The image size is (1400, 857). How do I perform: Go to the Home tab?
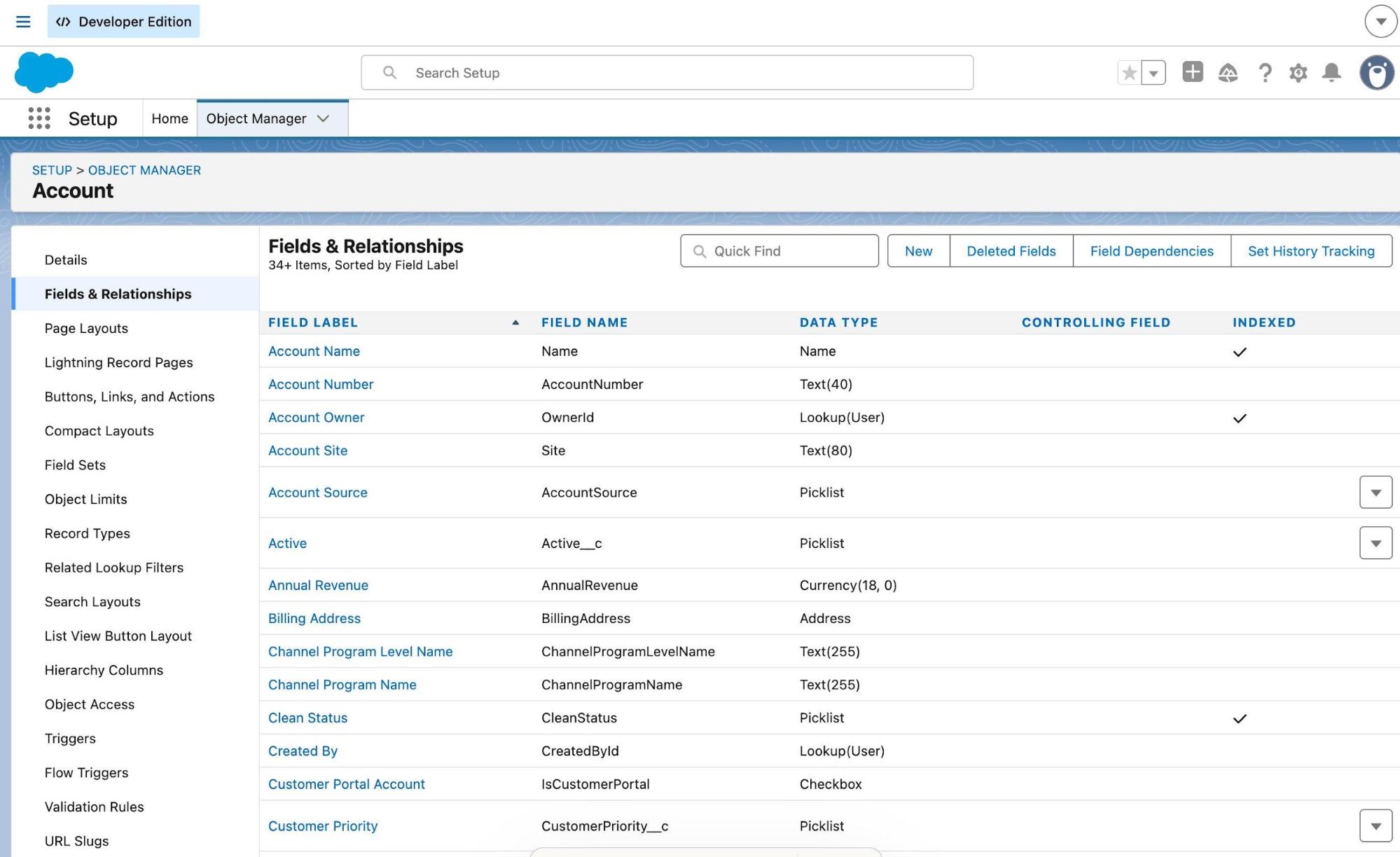(x=169, y=118)
